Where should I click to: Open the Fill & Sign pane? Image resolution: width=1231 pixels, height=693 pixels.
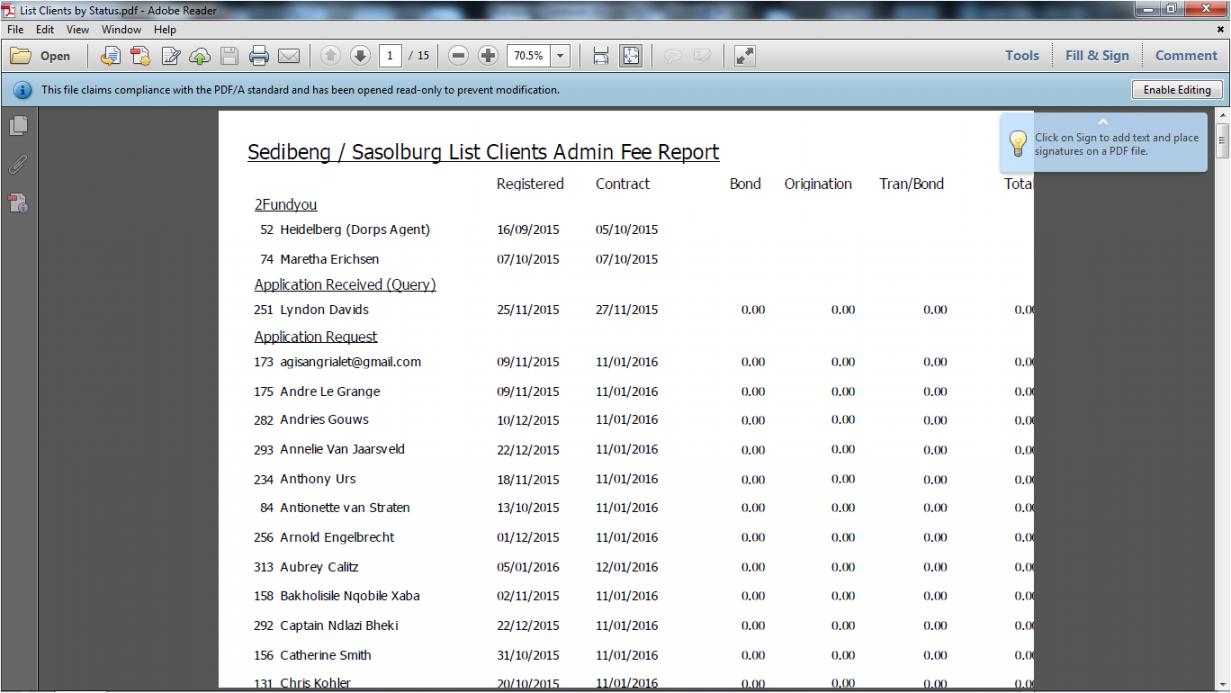pyautogui.click(x=1097, y=56)
